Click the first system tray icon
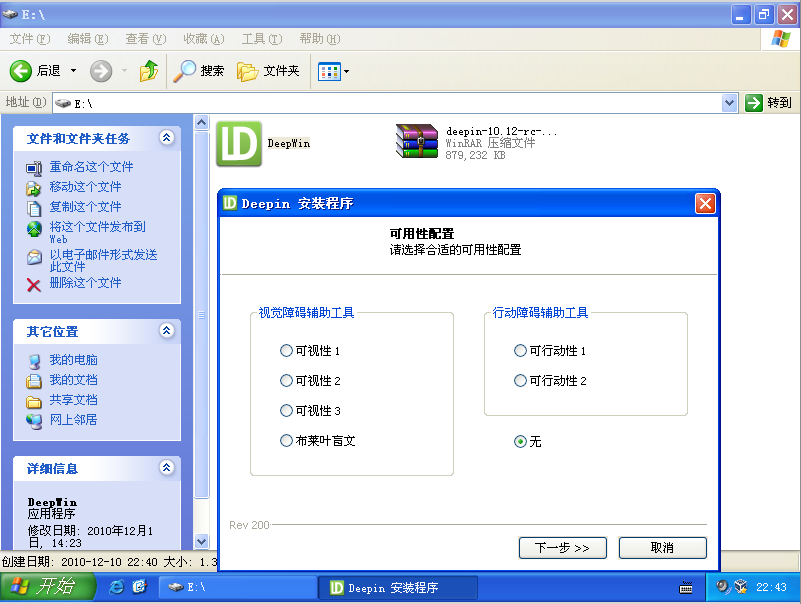Image resolution: width=801 pixels, height=604 pixels. 722,587
